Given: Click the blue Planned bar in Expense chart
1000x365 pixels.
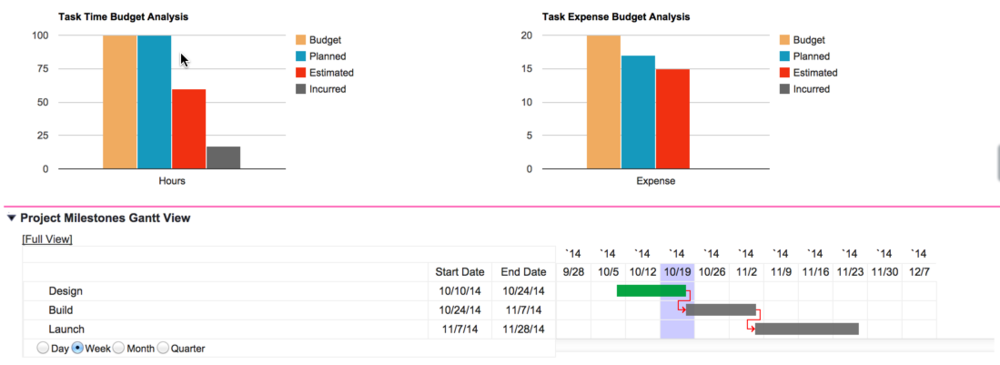Looking at the screenshot, I should tap(638, 112).
